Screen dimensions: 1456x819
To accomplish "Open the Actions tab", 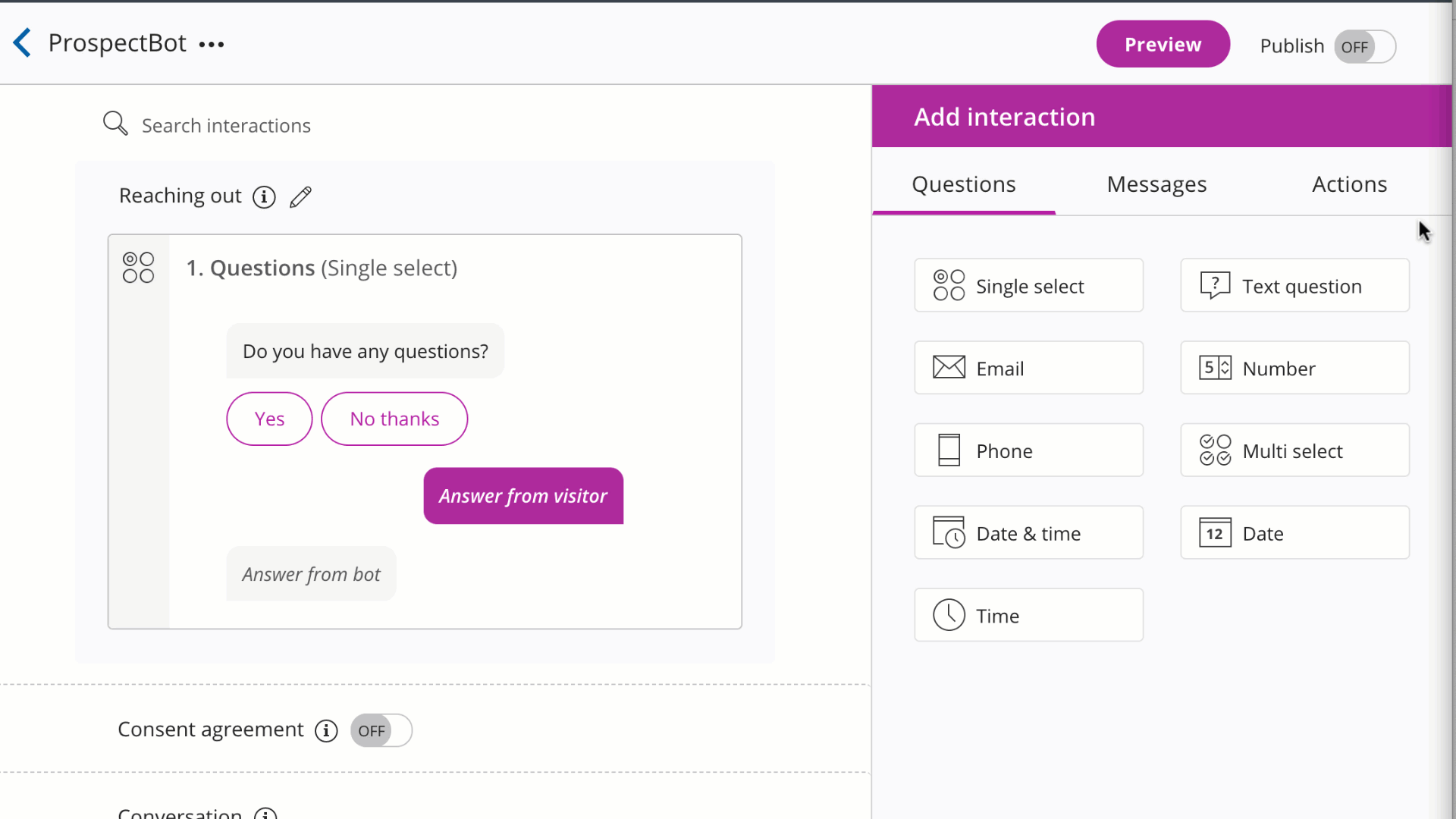I will click(x=1349, y=184).
